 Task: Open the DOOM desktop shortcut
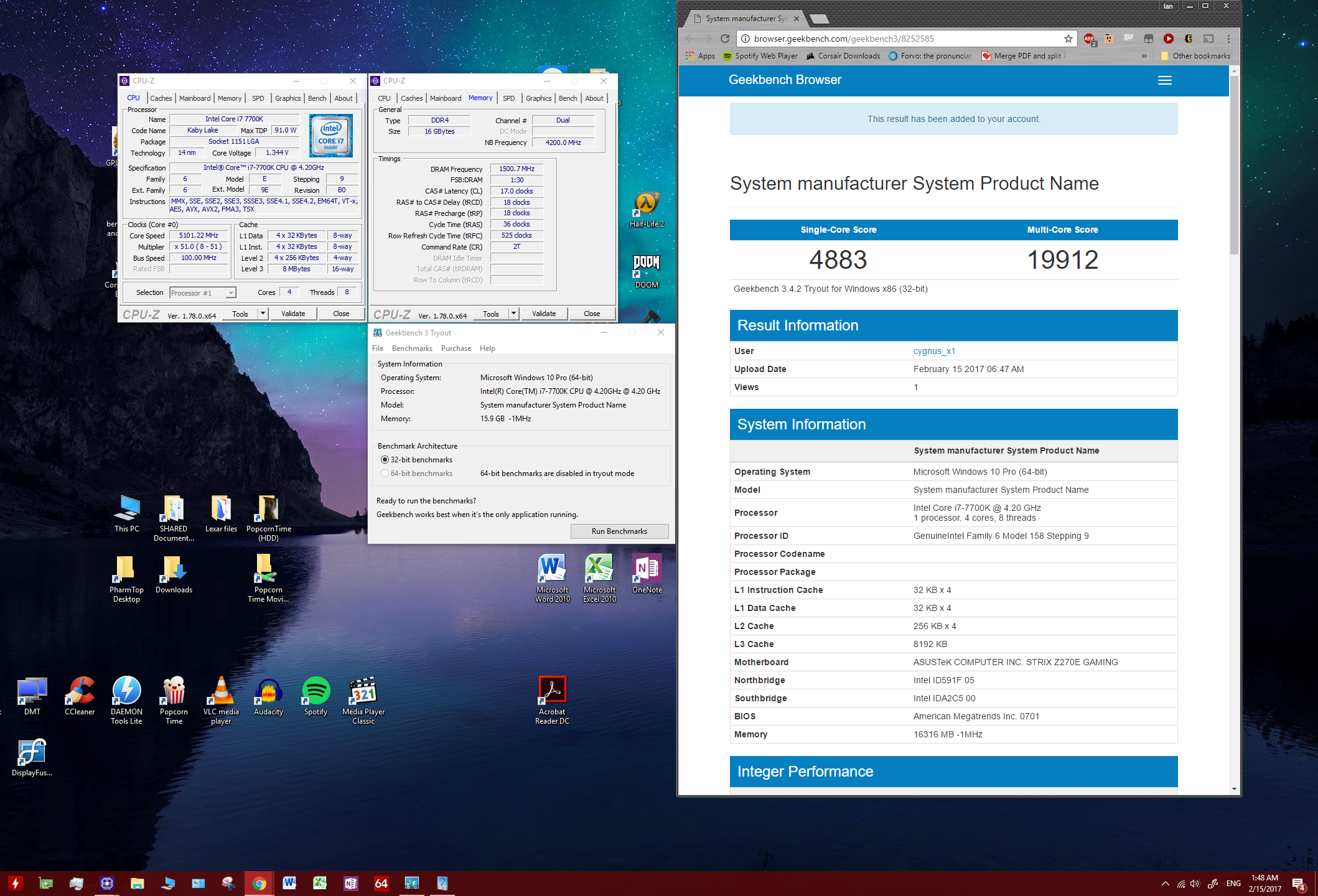pos(647,271)
